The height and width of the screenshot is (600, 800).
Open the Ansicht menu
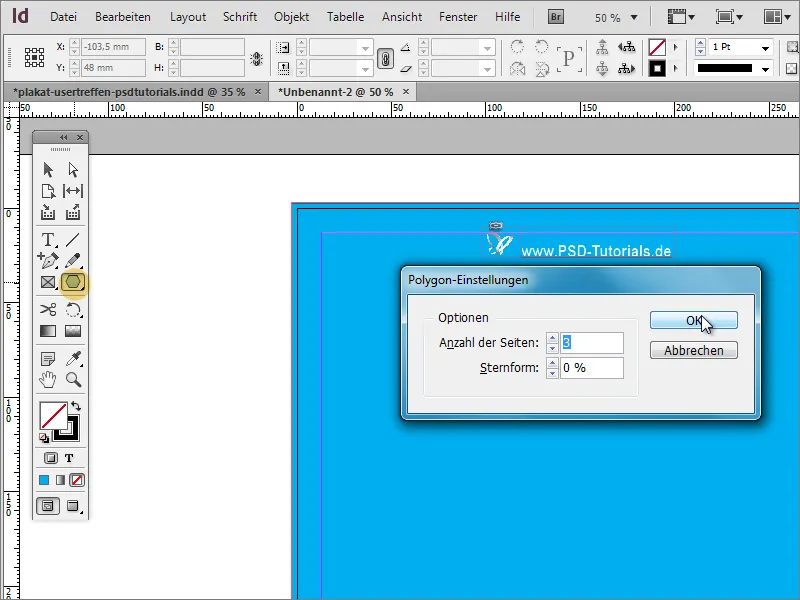[x=402, y=17]
